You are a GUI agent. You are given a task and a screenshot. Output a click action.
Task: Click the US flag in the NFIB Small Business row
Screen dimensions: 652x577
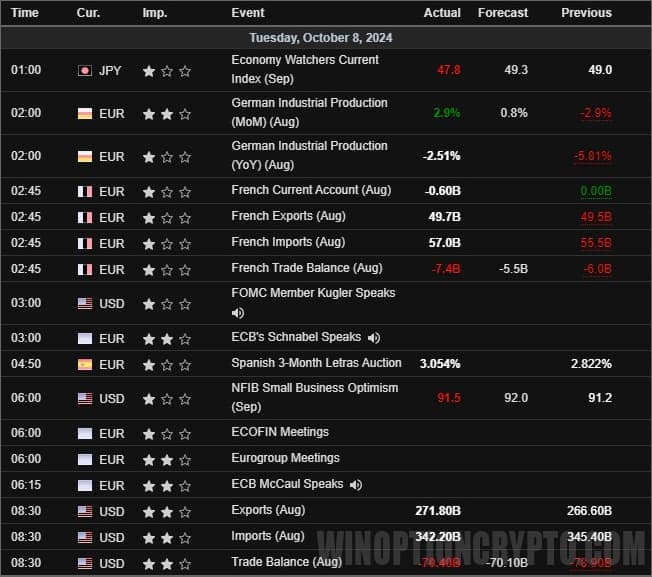point(85,398)
